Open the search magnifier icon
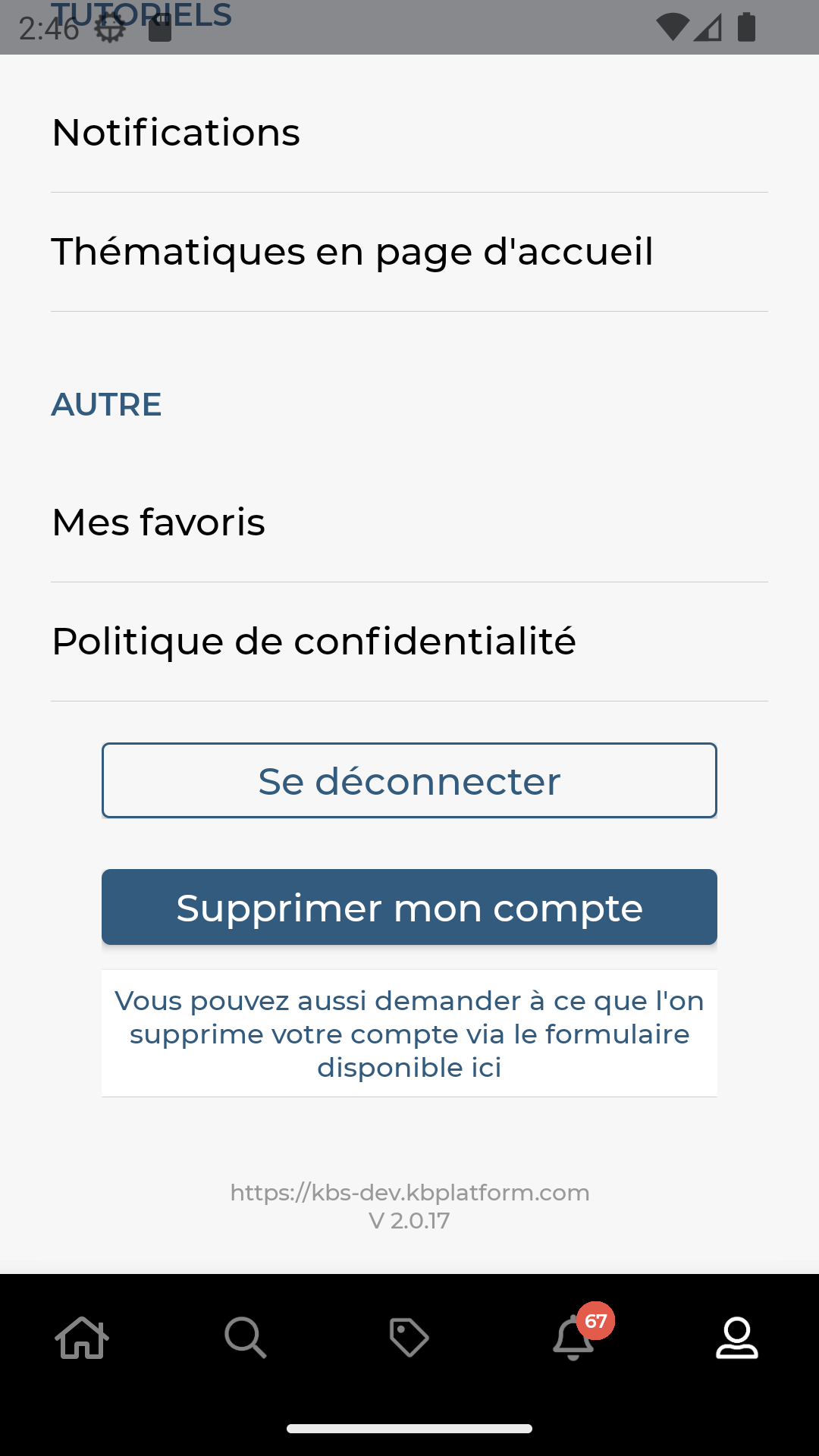Image resolution: width=819 pixels, height=1456 pixels. 245,1338
